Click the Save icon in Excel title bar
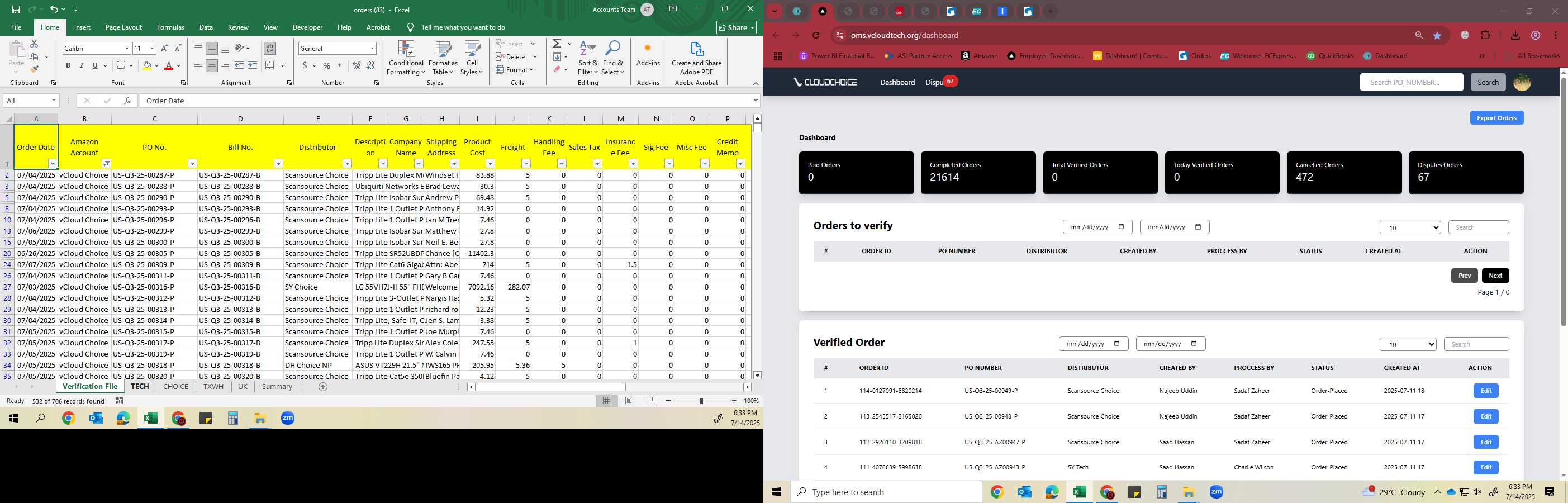The height and width of the screenshot is (503, 1568). point(16,9)
